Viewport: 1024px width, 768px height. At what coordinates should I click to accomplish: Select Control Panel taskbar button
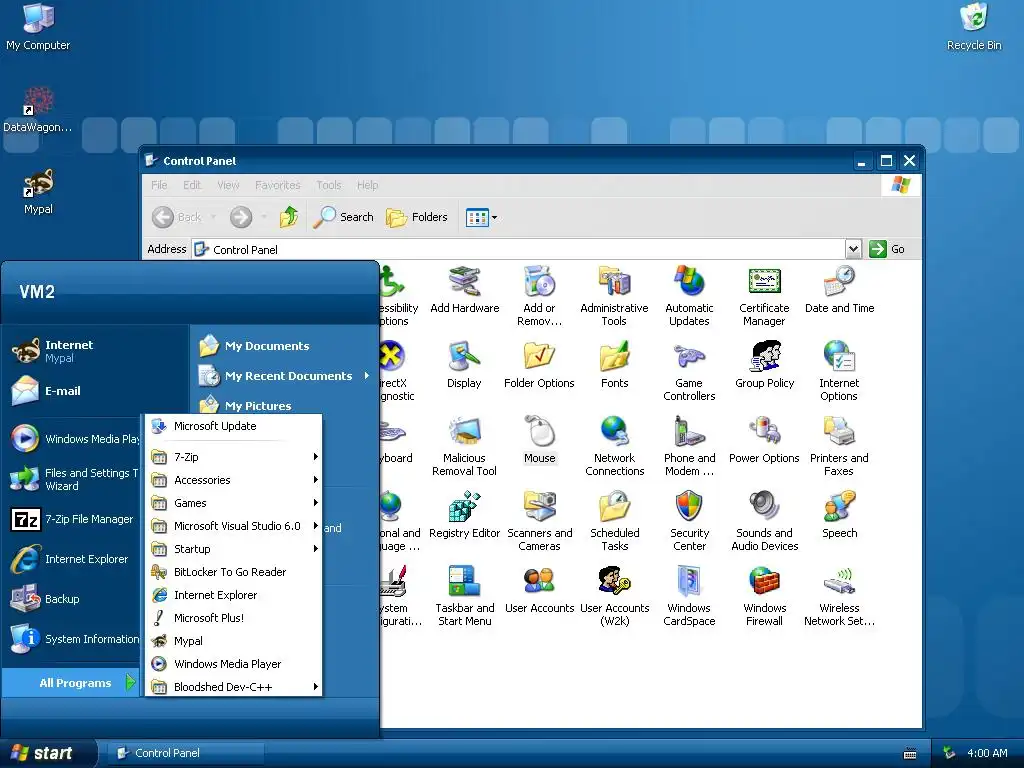coord(185,753)
